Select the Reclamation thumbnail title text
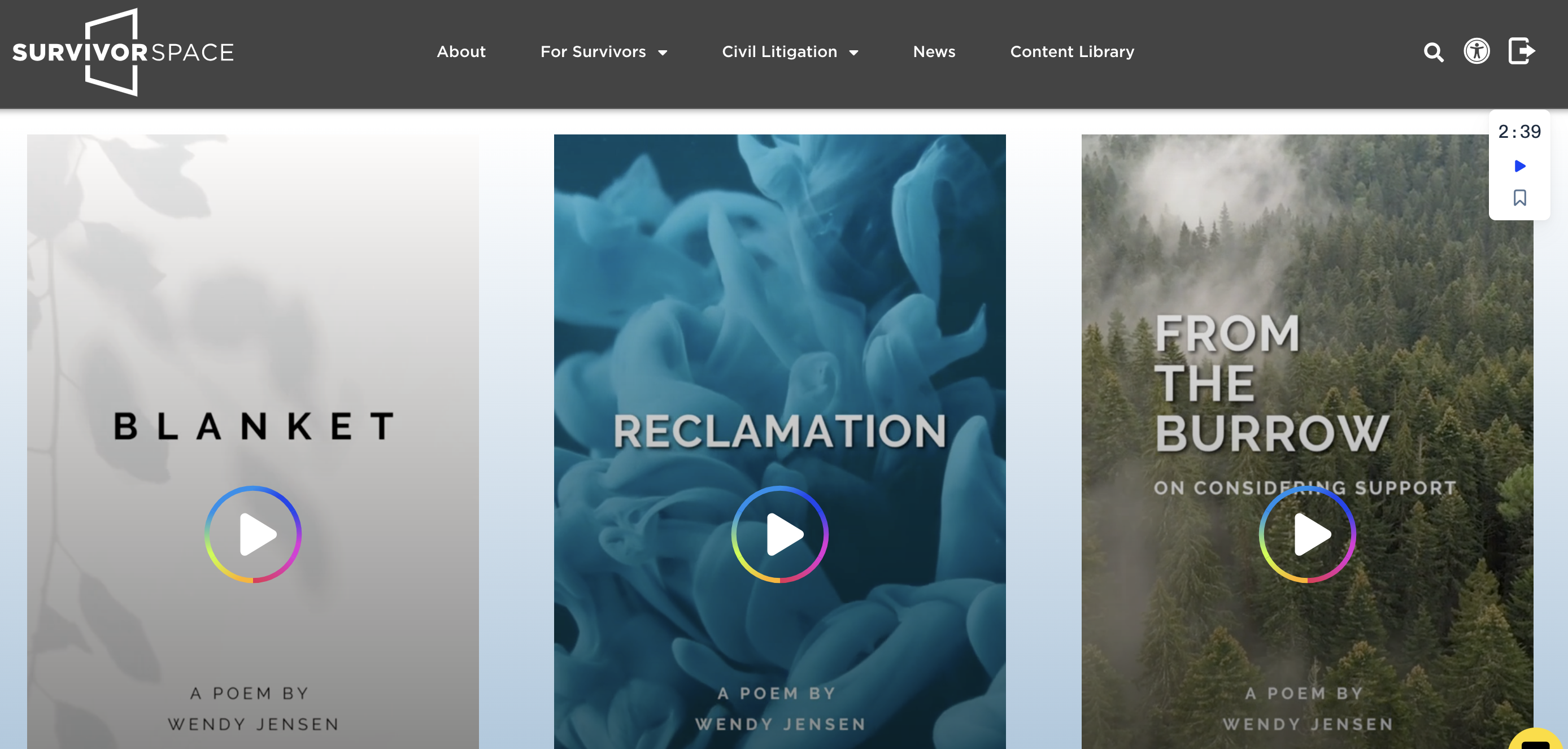This screenshot has height=749, width=1568. 779,431
